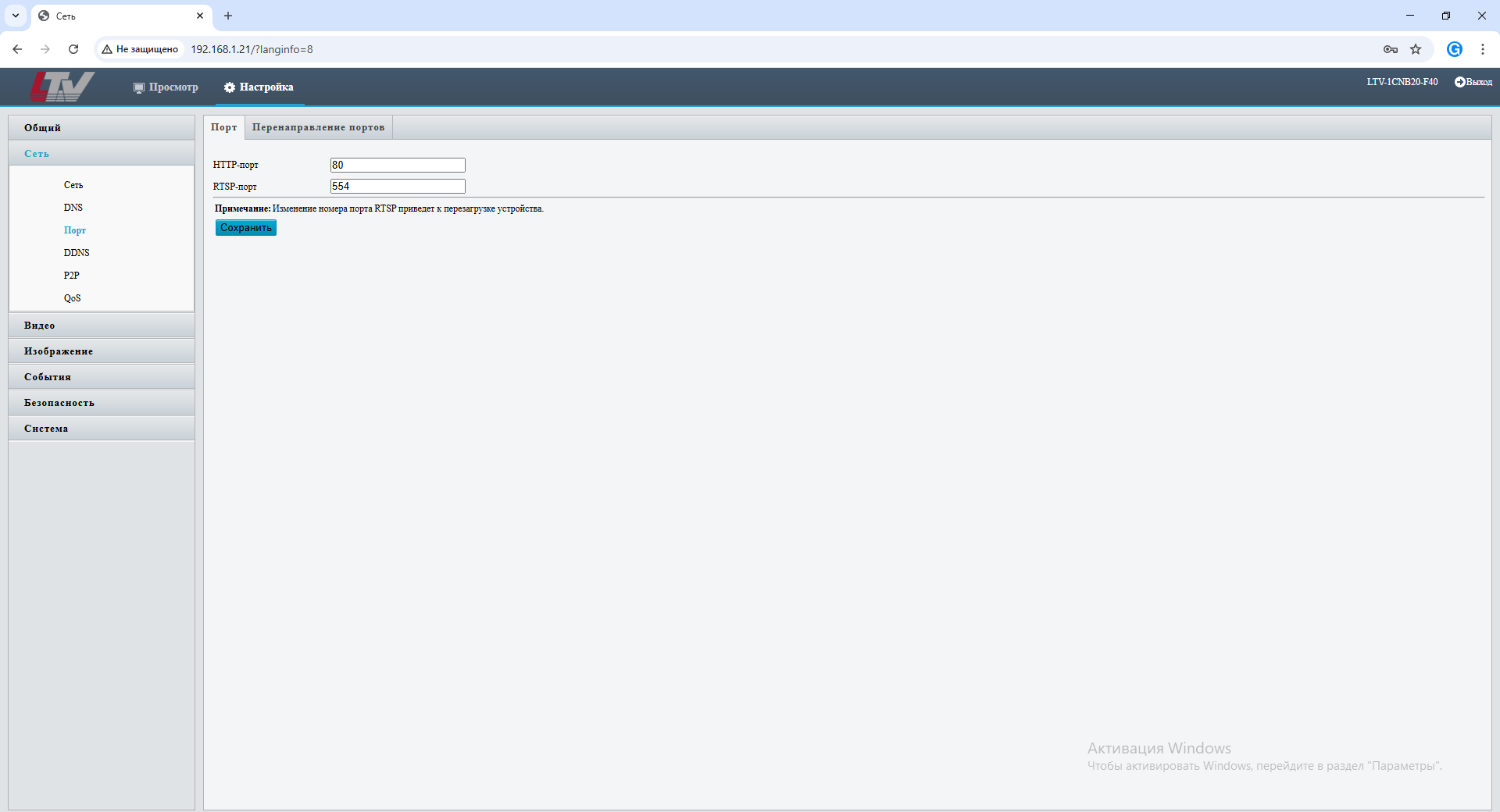1500x812 pixels.
Task: Click the Примечание note text
Action: point(379,208)
